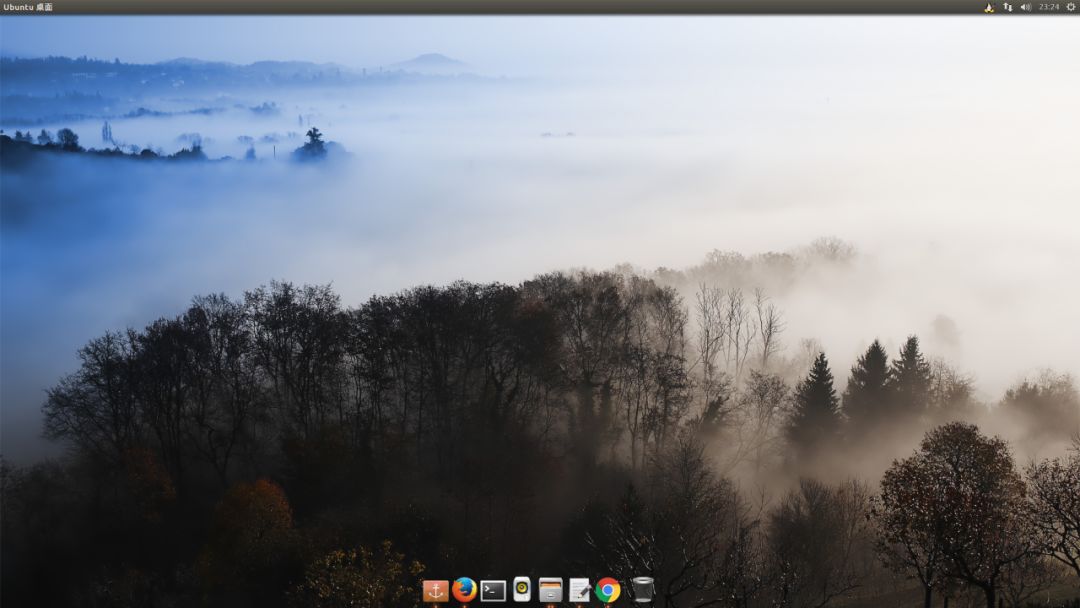
Task: Open the Terminal from the dock
Action: click(493, 591)
